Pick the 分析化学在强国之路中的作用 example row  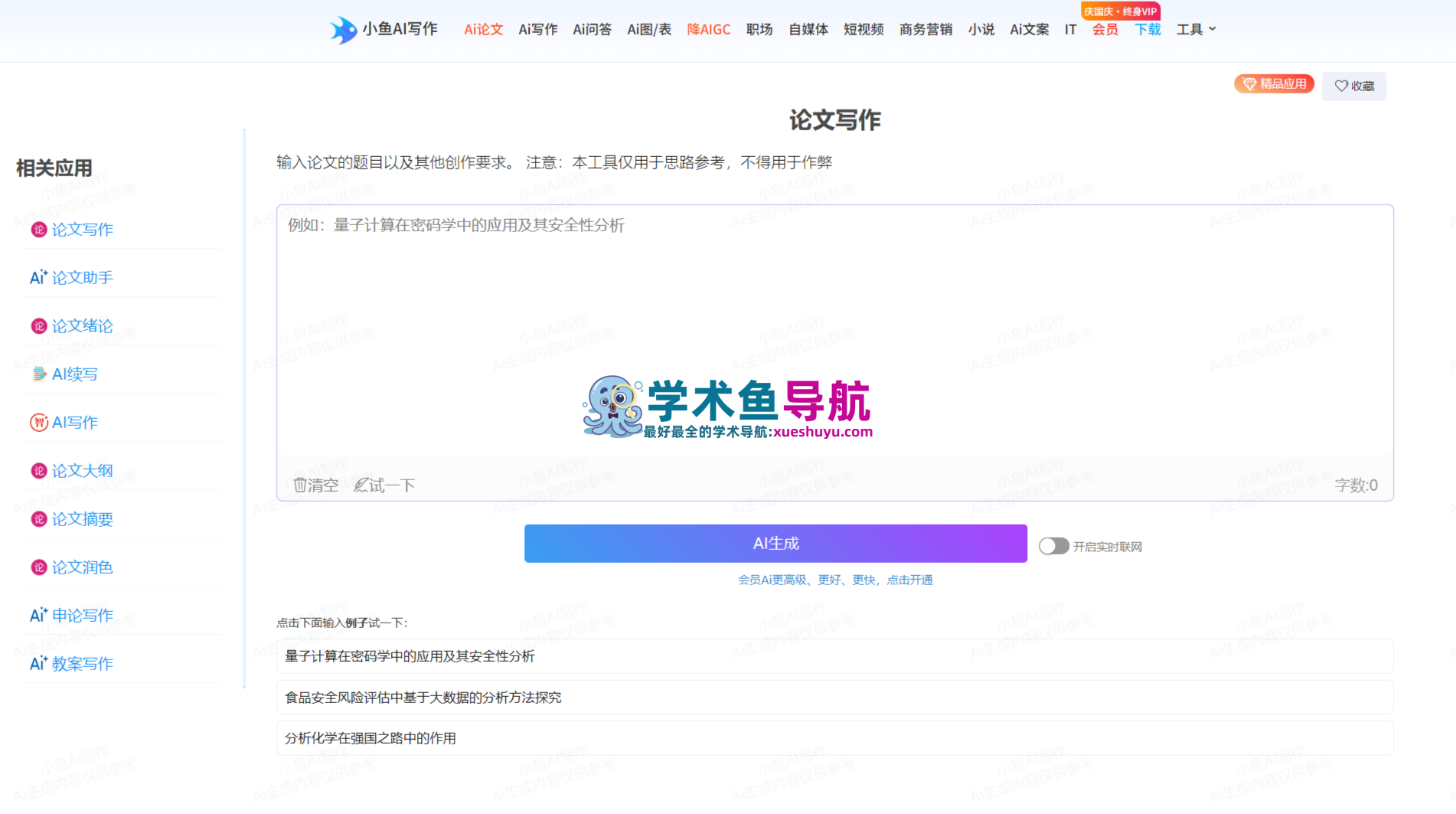(x=834, y=738)
